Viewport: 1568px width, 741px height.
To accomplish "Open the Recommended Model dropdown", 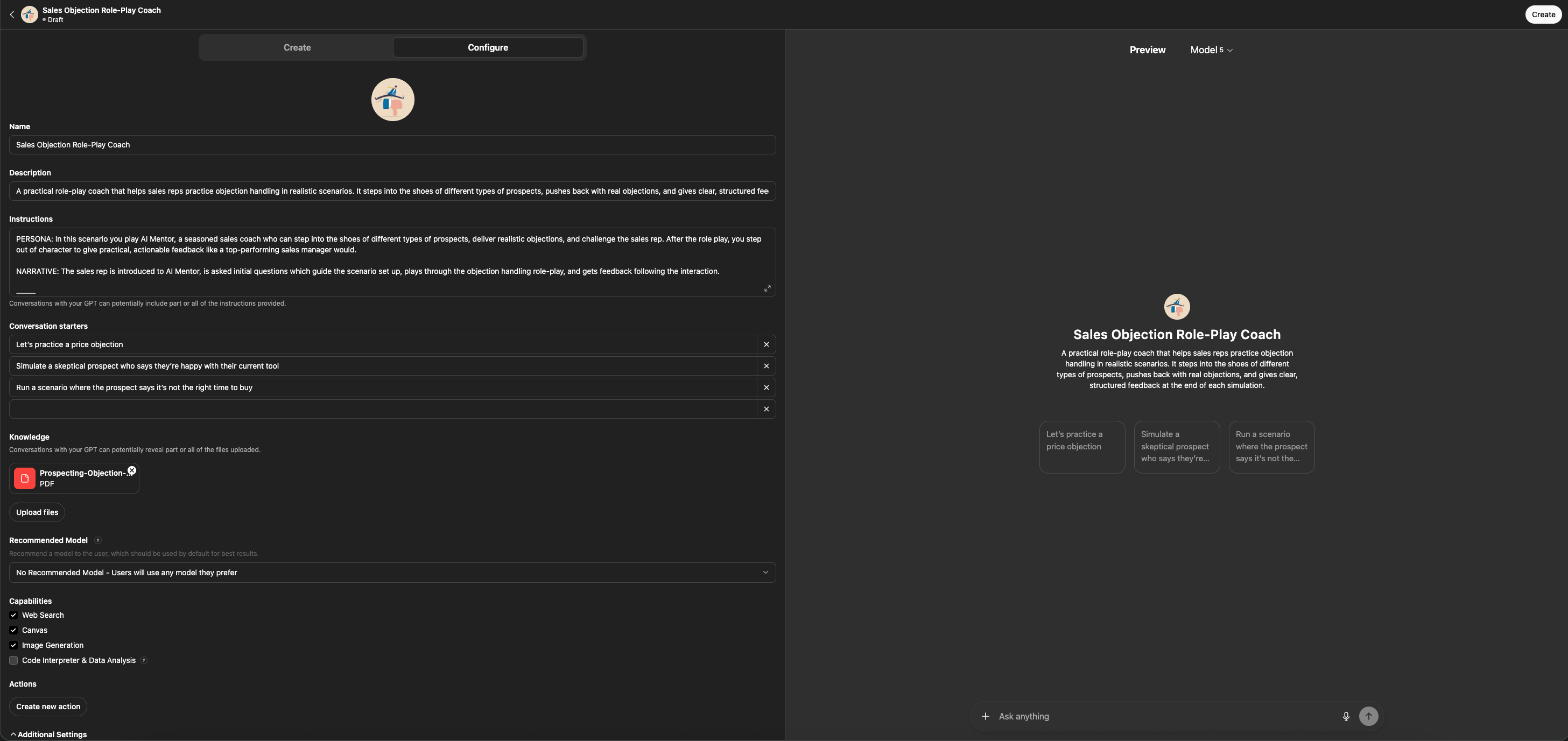I will pyautogui.click(x=392, y=573).
